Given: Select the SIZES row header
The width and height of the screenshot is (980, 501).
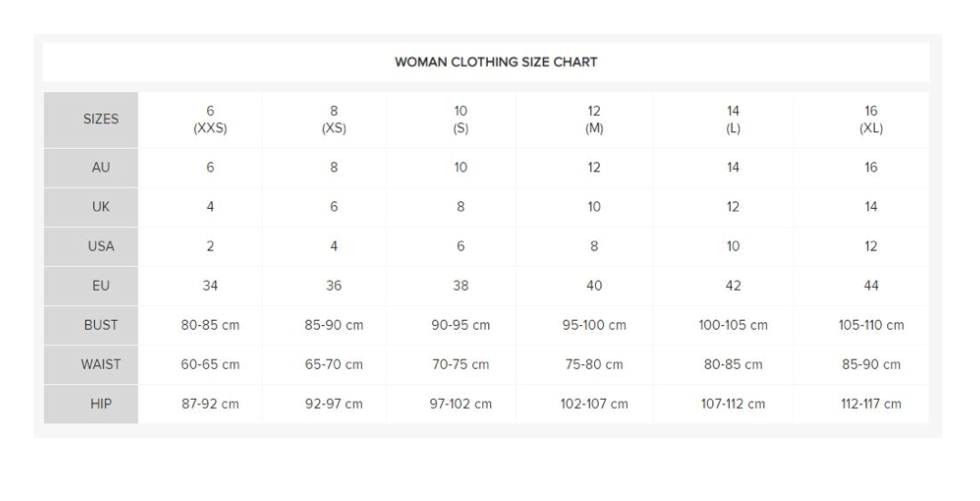Looking at the screenshot, I should point(100,119).
